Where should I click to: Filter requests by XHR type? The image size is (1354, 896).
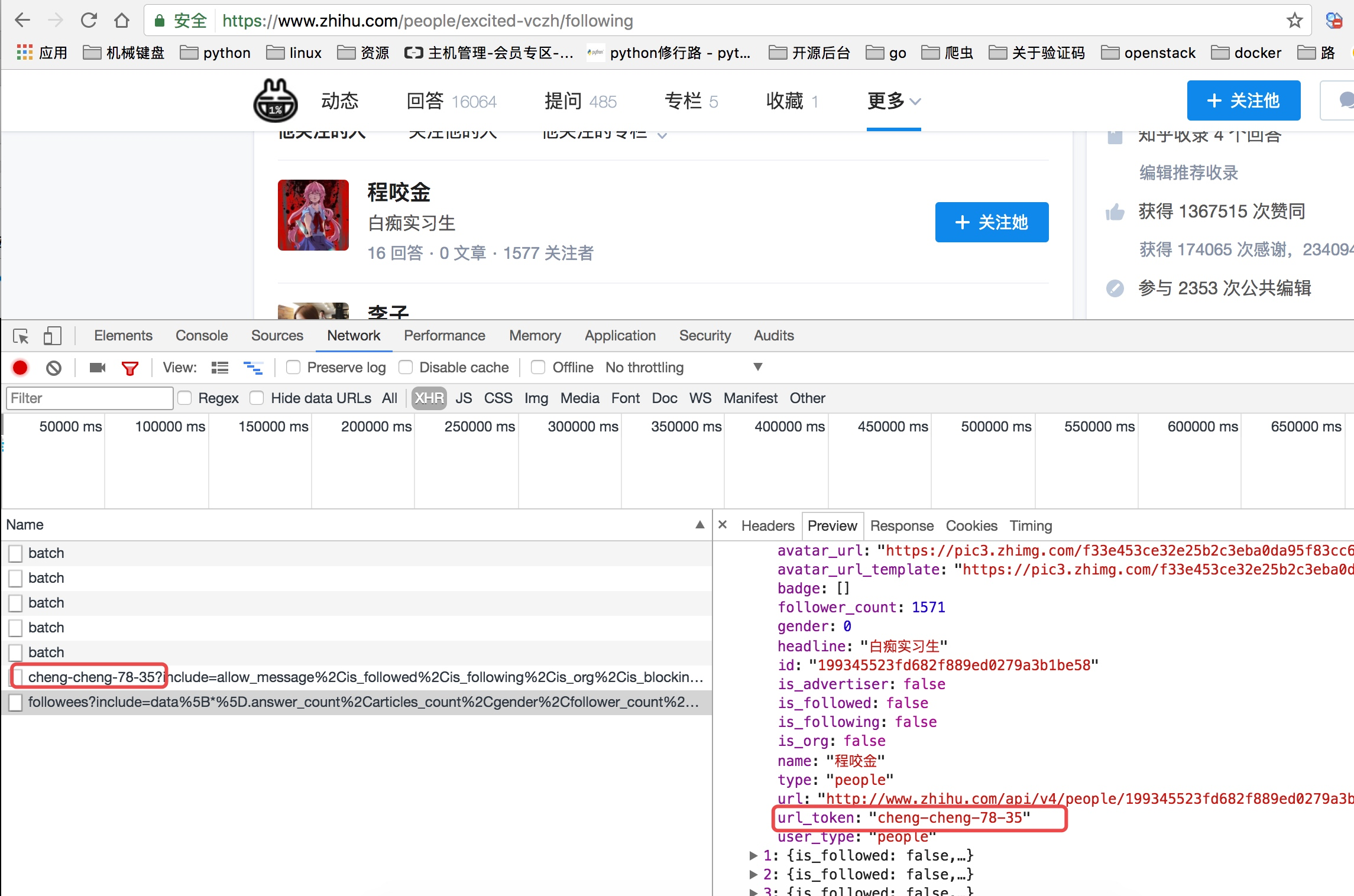pos(429,398)
